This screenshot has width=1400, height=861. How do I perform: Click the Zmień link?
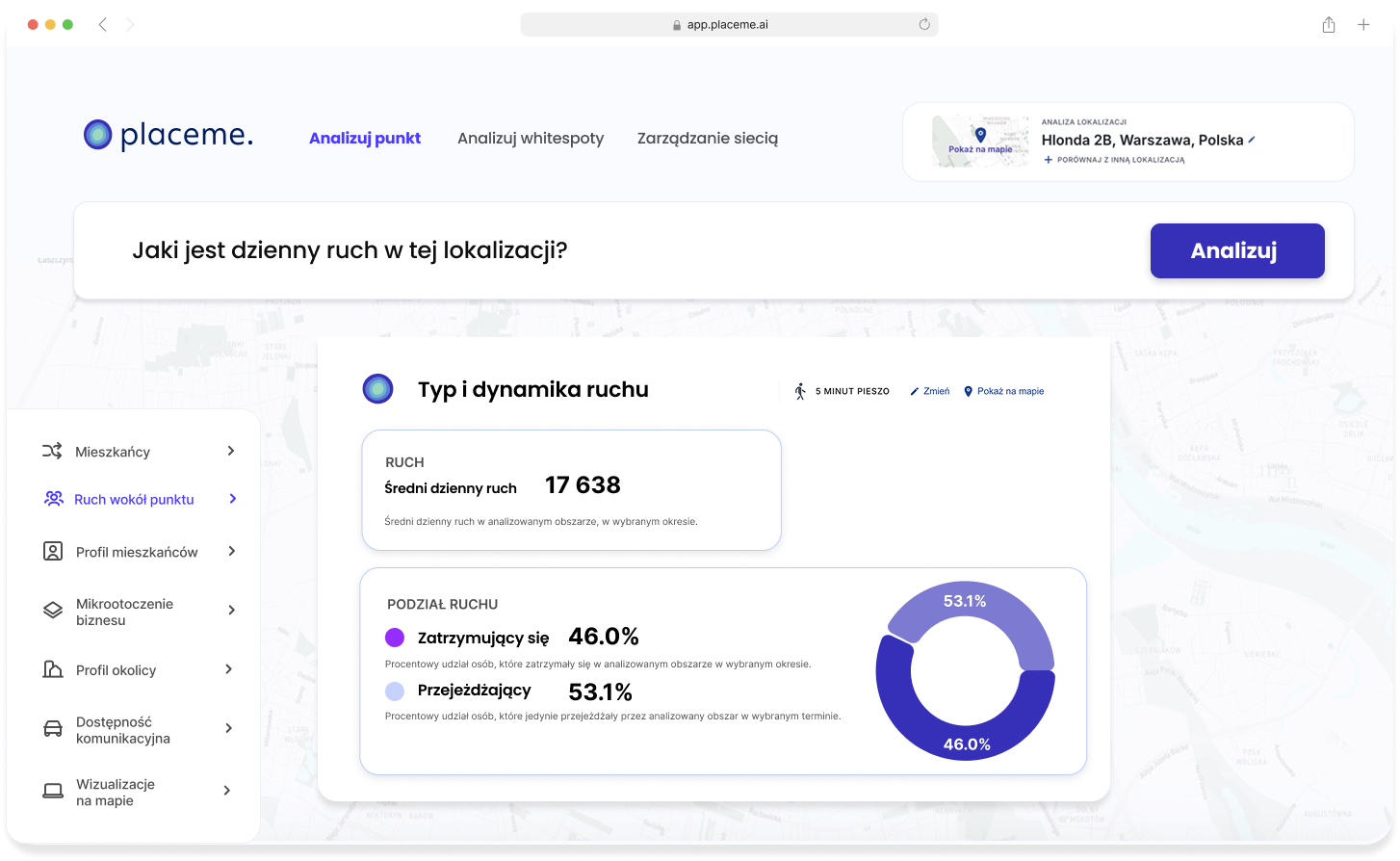click(936, 391)
